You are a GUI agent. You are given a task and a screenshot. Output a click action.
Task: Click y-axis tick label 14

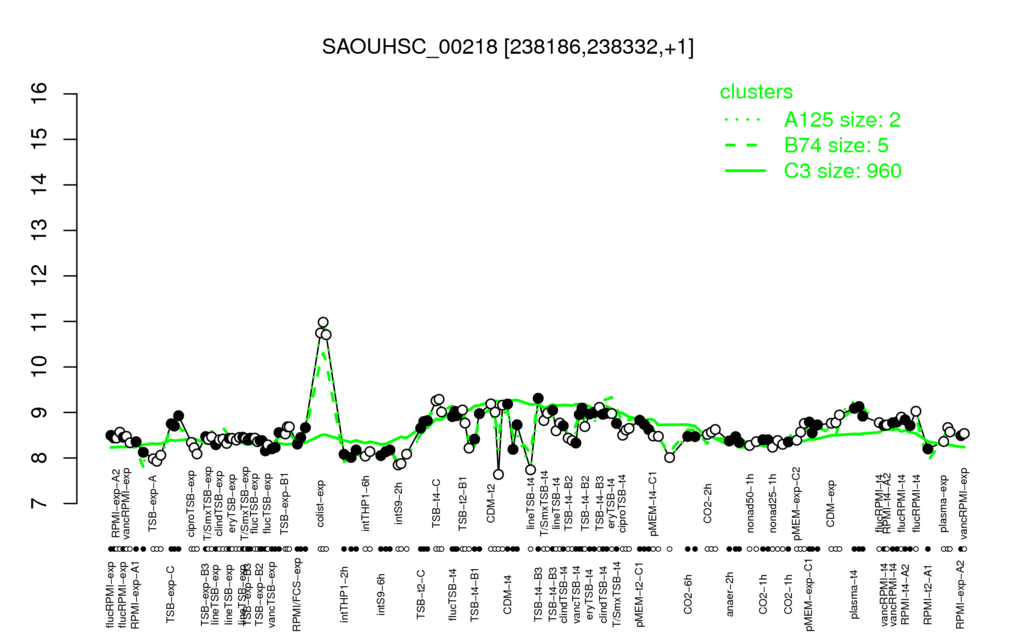pos(40,185)
